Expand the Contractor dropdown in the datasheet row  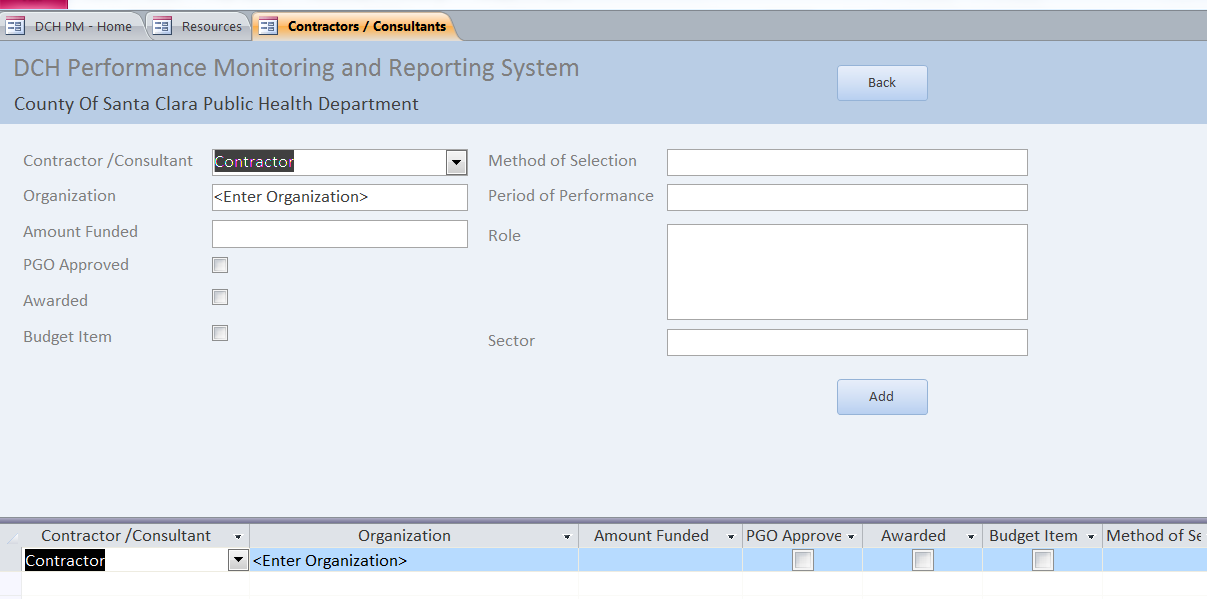point(238,561)
